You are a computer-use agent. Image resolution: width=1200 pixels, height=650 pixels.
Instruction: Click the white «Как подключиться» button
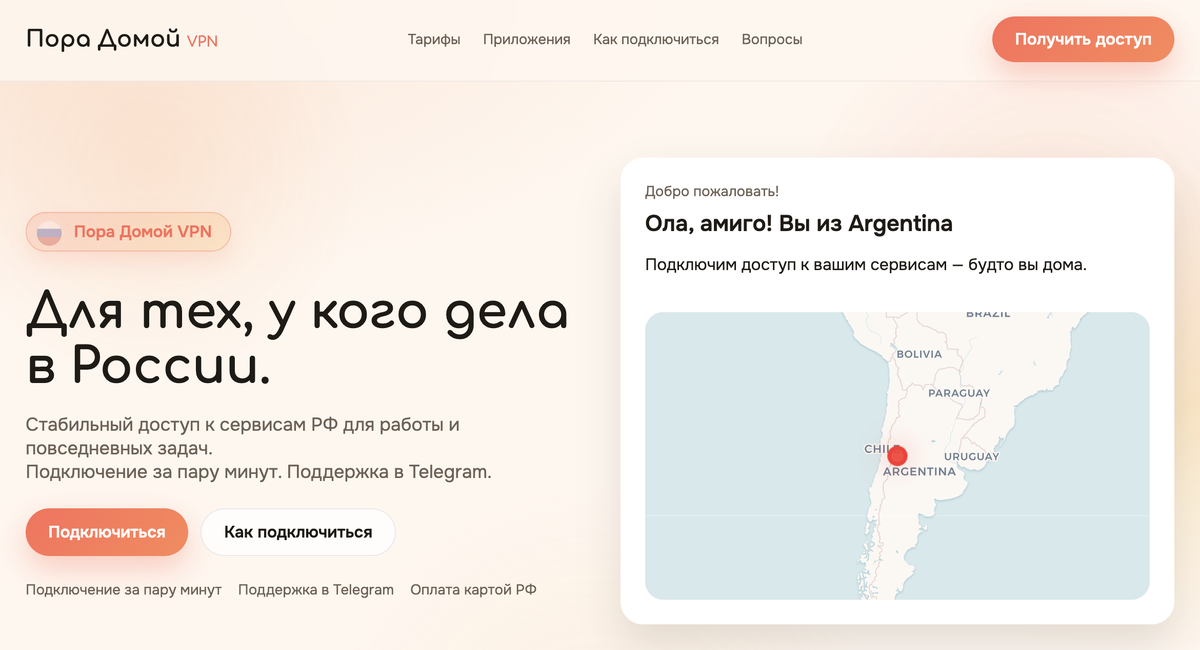pyautogui.click(x=299, y=532)
